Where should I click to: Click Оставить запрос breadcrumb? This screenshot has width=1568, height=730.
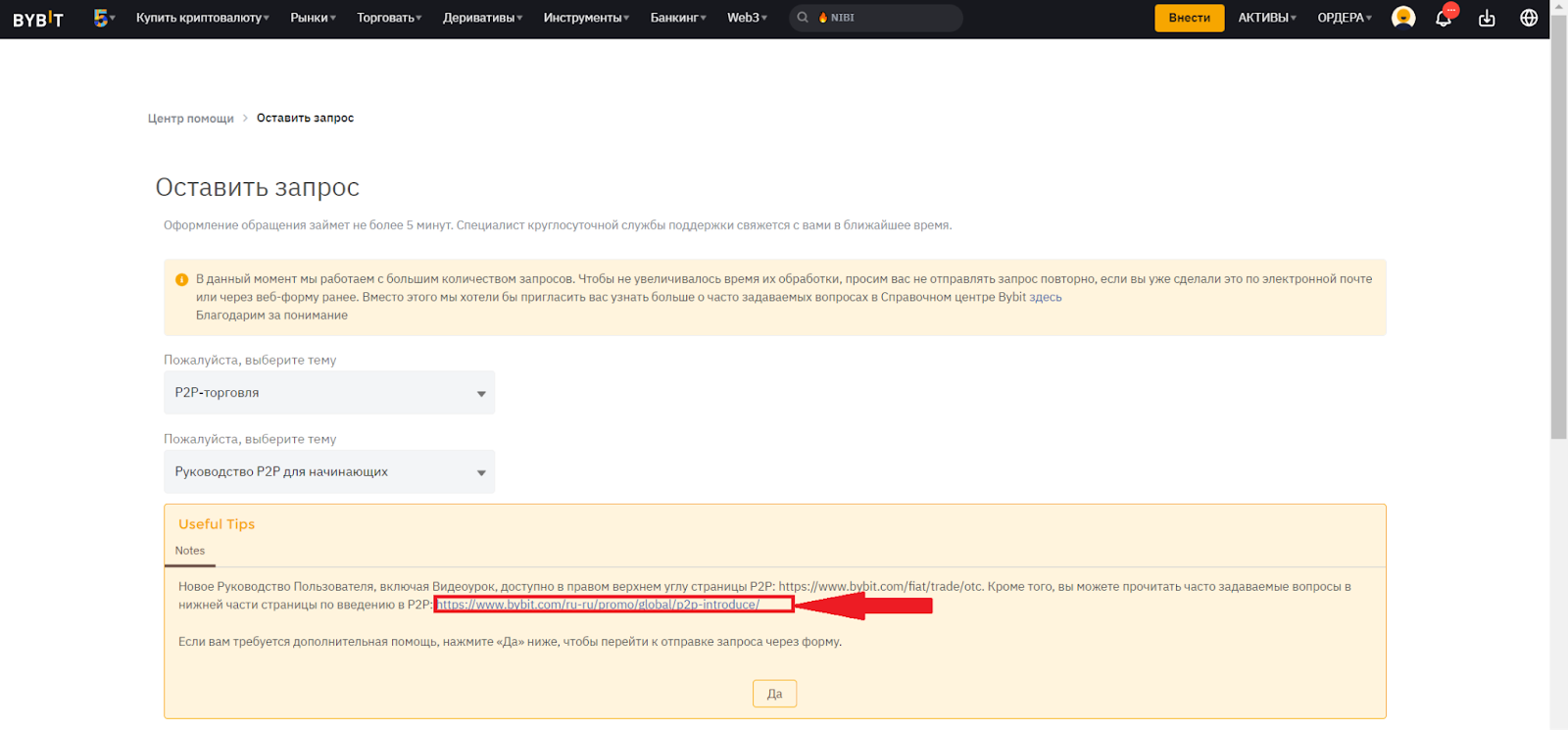(305, 118)
